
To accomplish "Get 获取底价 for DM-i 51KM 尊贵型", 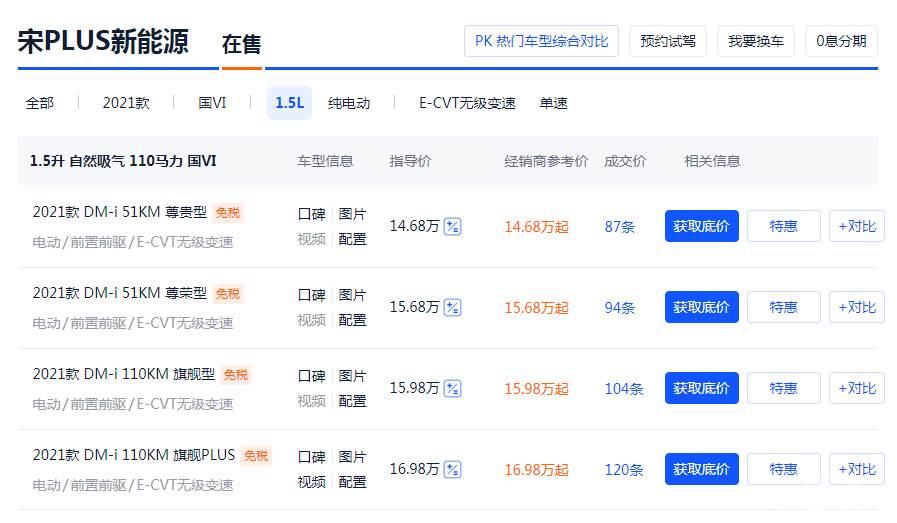I will (x=701, y=227).
